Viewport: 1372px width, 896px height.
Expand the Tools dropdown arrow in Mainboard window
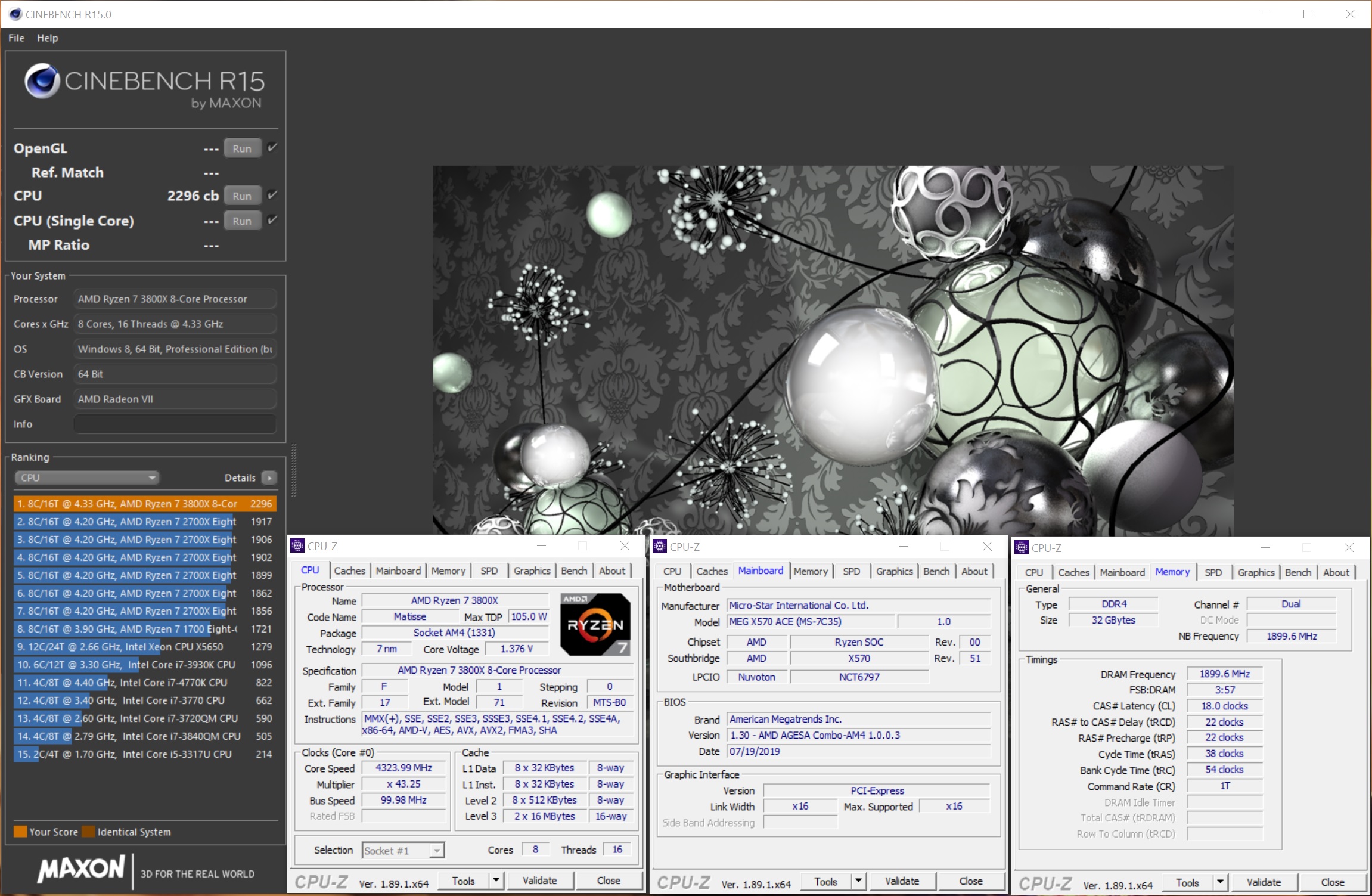click(858, 881)
